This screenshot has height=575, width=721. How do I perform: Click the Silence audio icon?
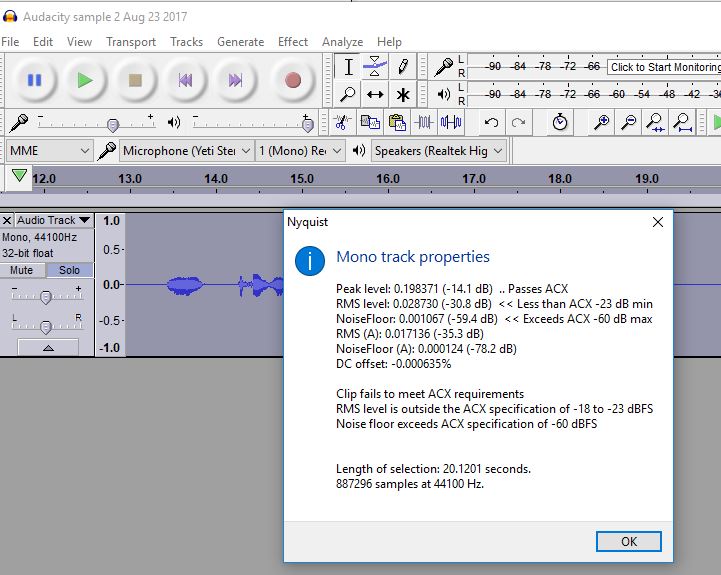click(451, 122)
